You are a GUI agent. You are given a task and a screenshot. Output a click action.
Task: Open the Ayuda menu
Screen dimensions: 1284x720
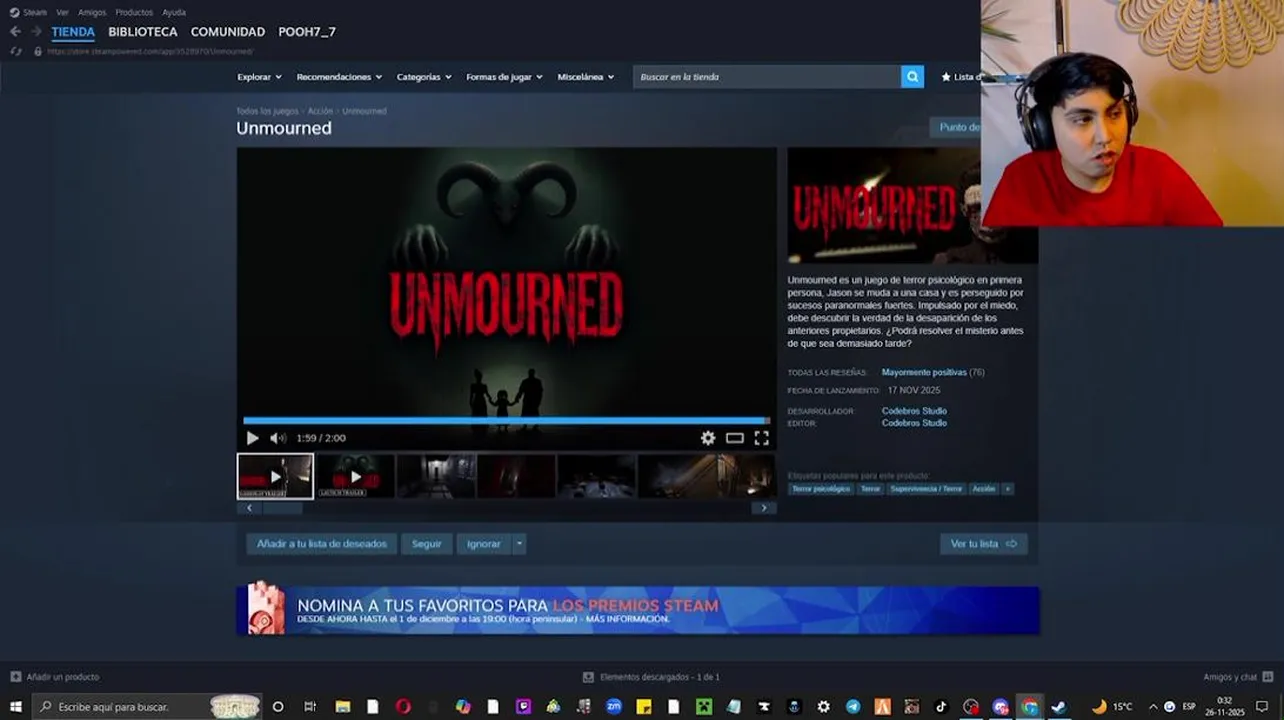click(174, 12)
